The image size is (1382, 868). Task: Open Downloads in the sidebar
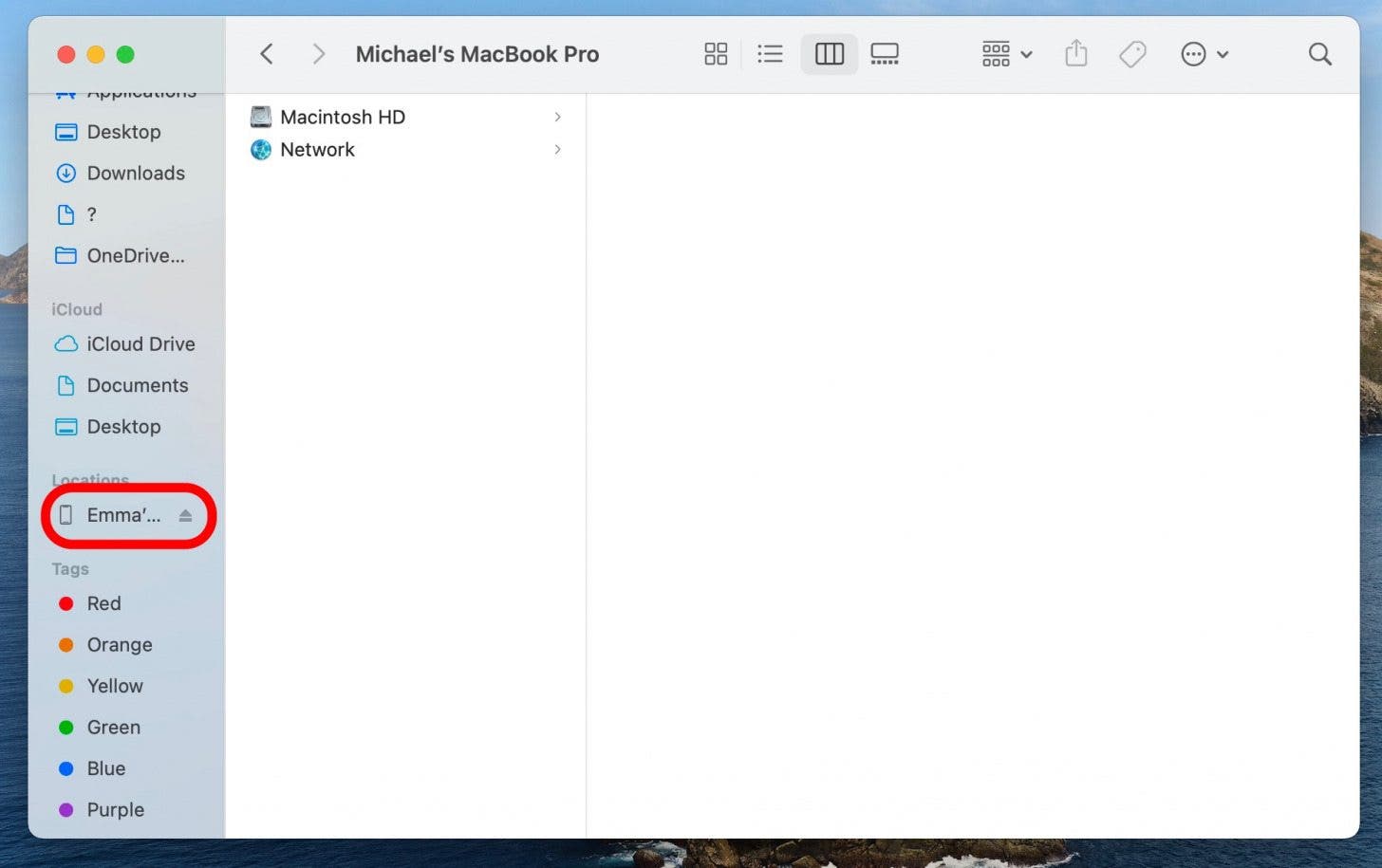pyautogui.click(x=136, y=173)
